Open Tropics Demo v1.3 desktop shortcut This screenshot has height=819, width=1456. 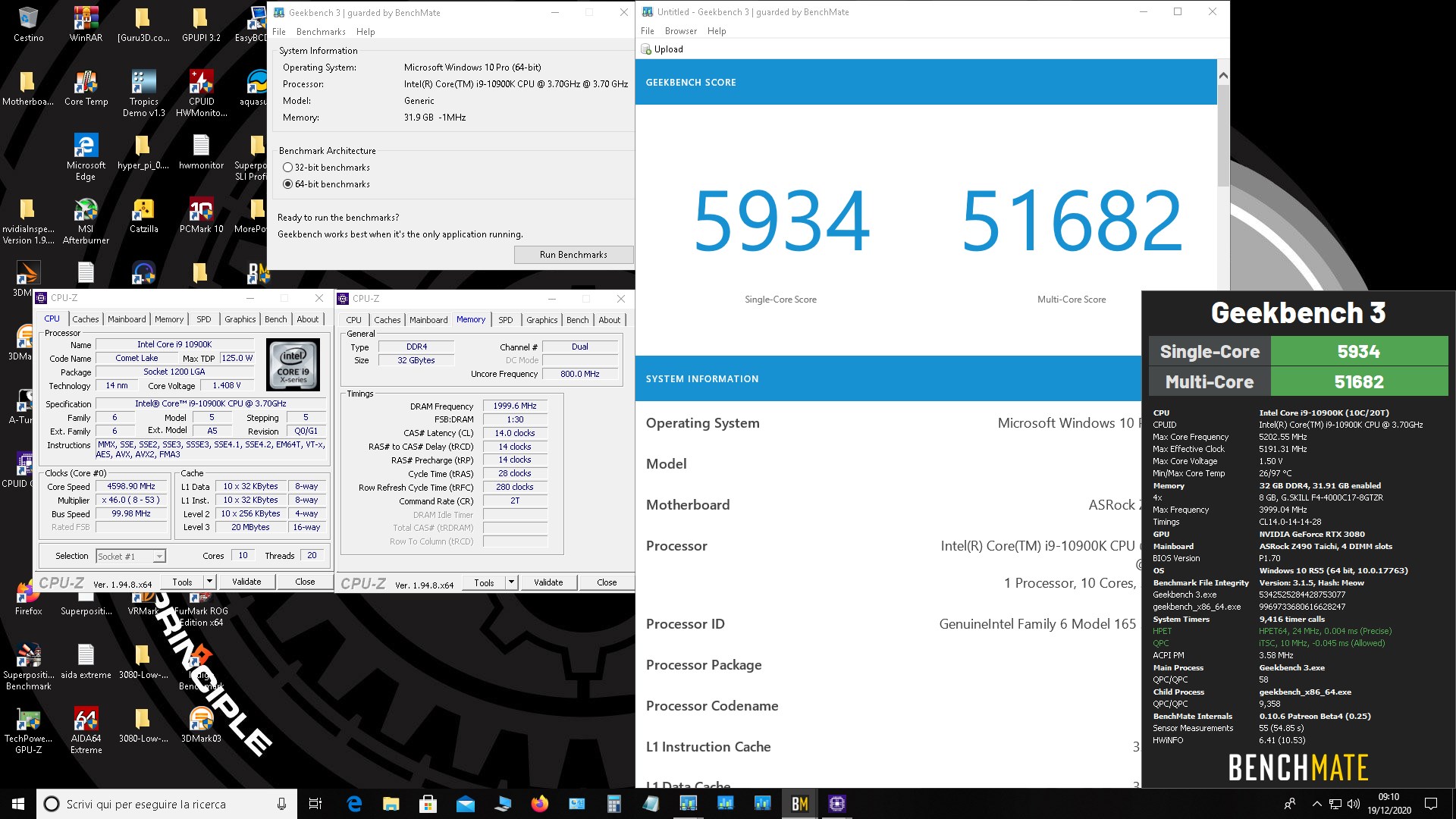pyautogui.click(x=143, y=93)
